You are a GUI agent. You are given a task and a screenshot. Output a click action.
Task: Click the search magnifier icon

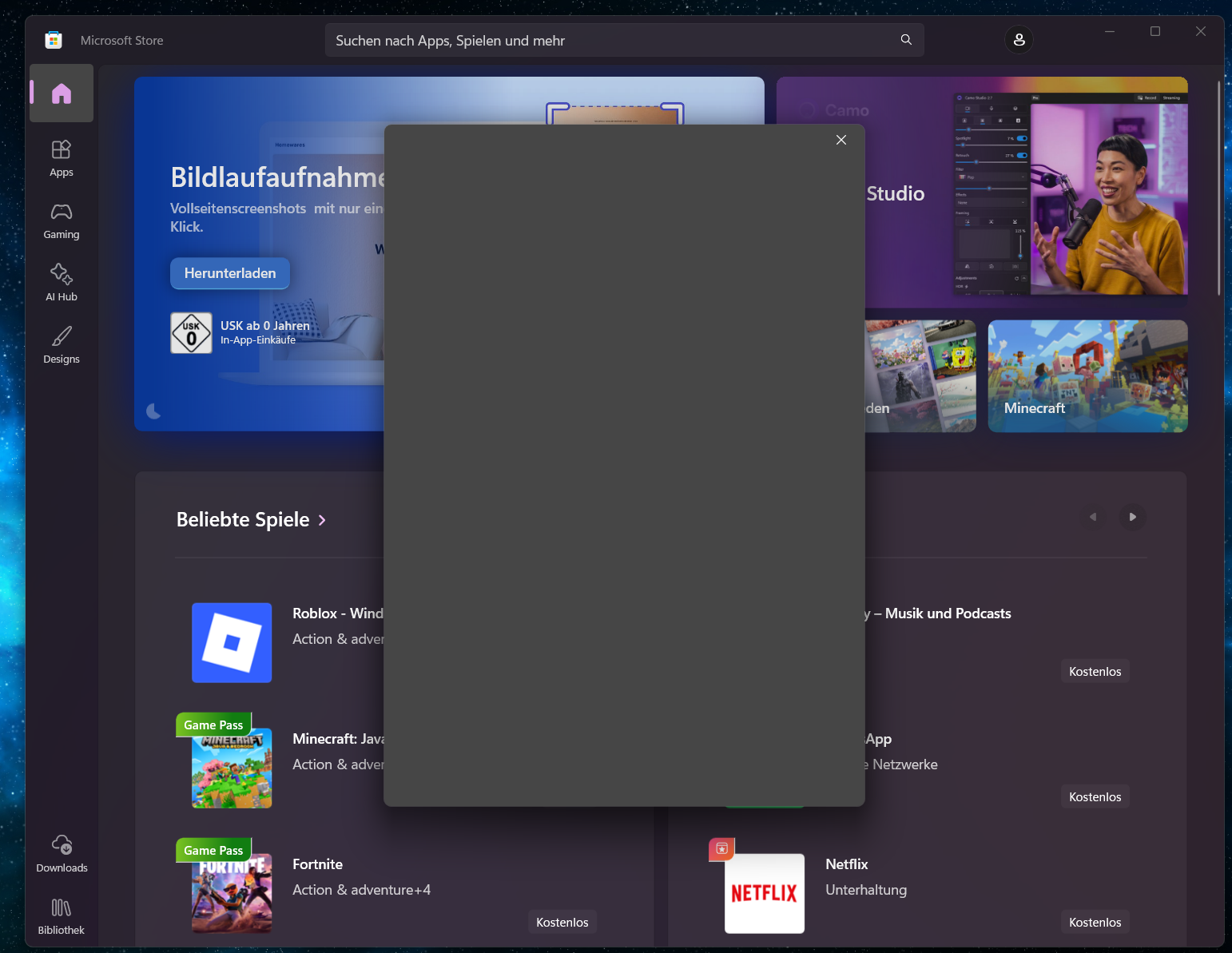coord(906,40)
